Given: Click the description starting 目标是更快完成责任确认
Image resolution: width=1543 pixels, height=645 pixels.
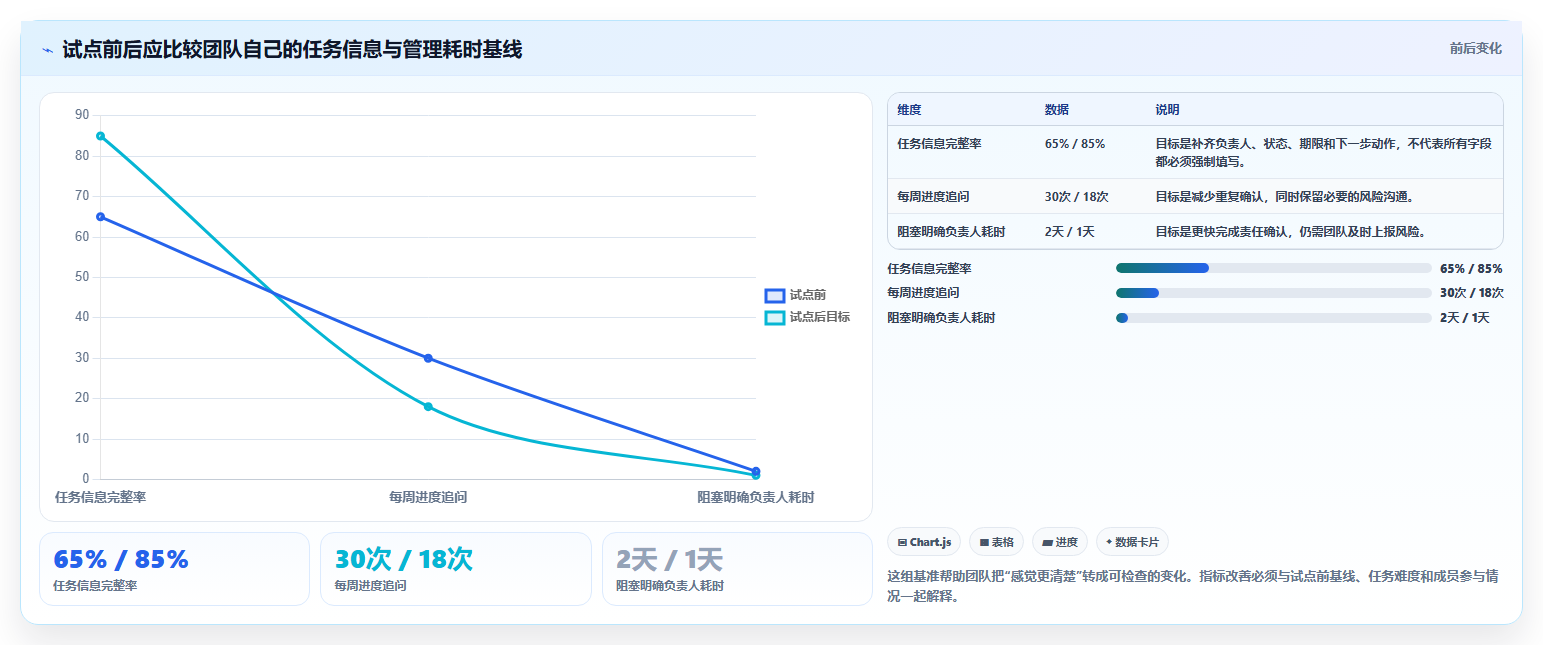Looking at the screenshot, I should [1291, 232].
